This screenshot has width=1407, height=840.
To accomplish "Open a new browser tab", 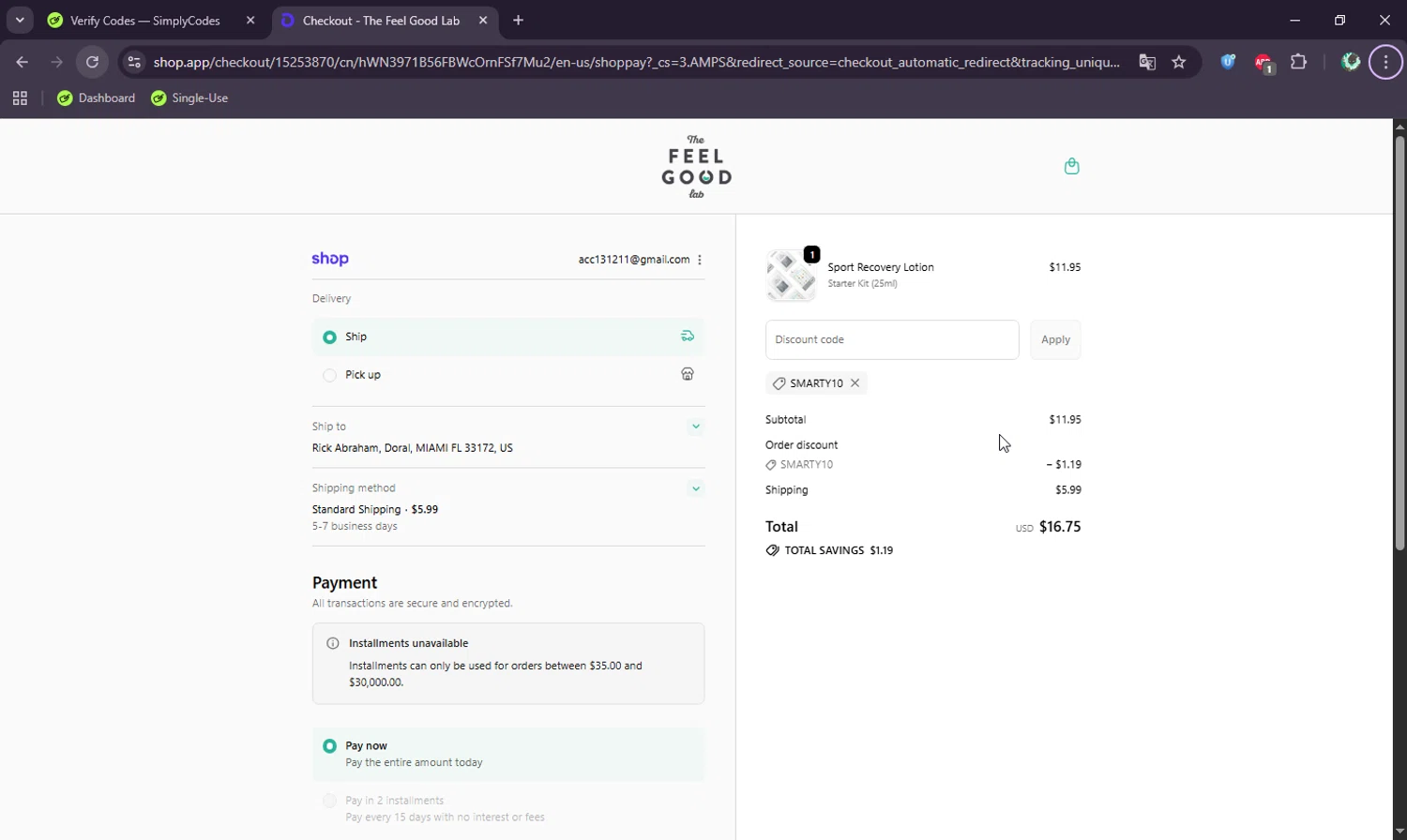I will 519,20.
